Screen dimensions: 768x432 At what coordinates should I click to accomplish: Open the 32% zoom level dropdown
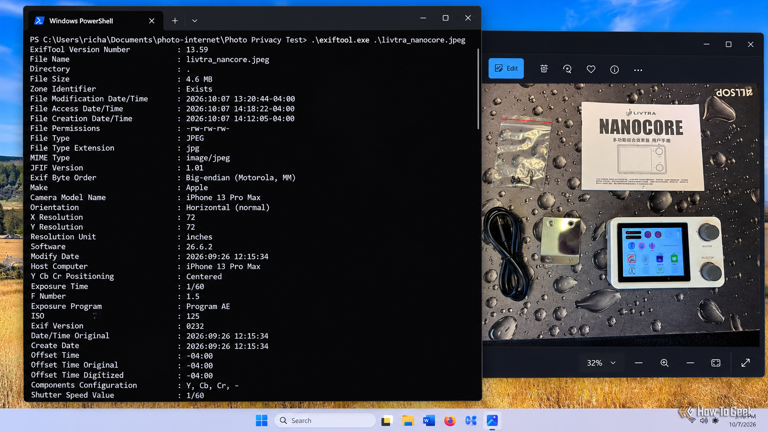pyautogui.click(x=600, y=363)
